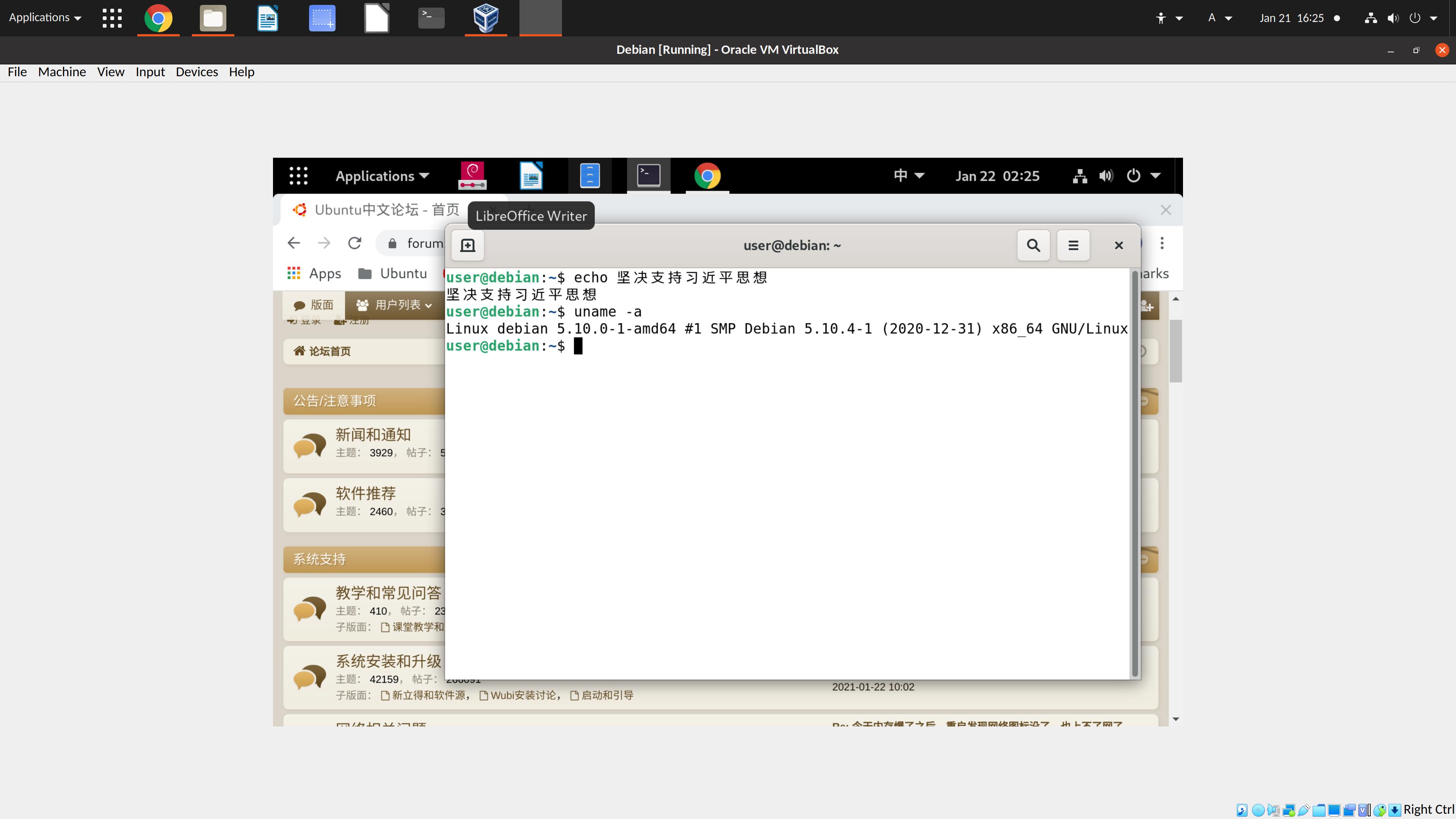
Task: Open host keyboard layout A dropdown
Action: 1220,18
